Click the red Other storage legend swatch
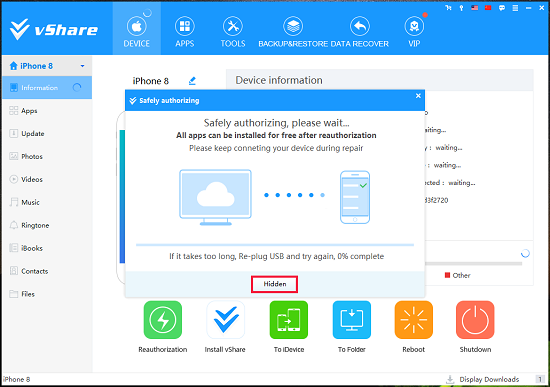This screenshot has height=387, width=550. [447, 275]
